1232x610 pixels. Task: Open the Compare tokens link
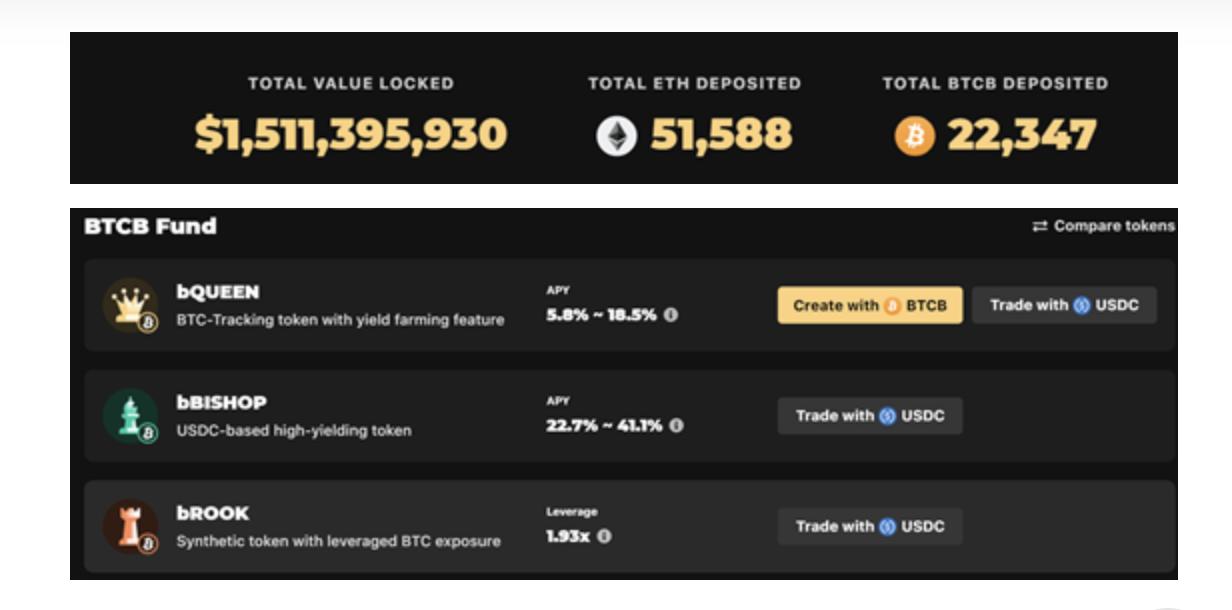pyautogui.click(x=1114, y=226)
